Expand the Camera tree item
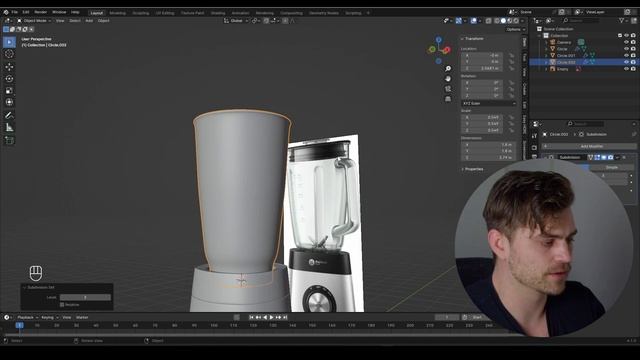The width and height of the screenshot is (640, 360). pyautogui.click(x=546, y=42)
